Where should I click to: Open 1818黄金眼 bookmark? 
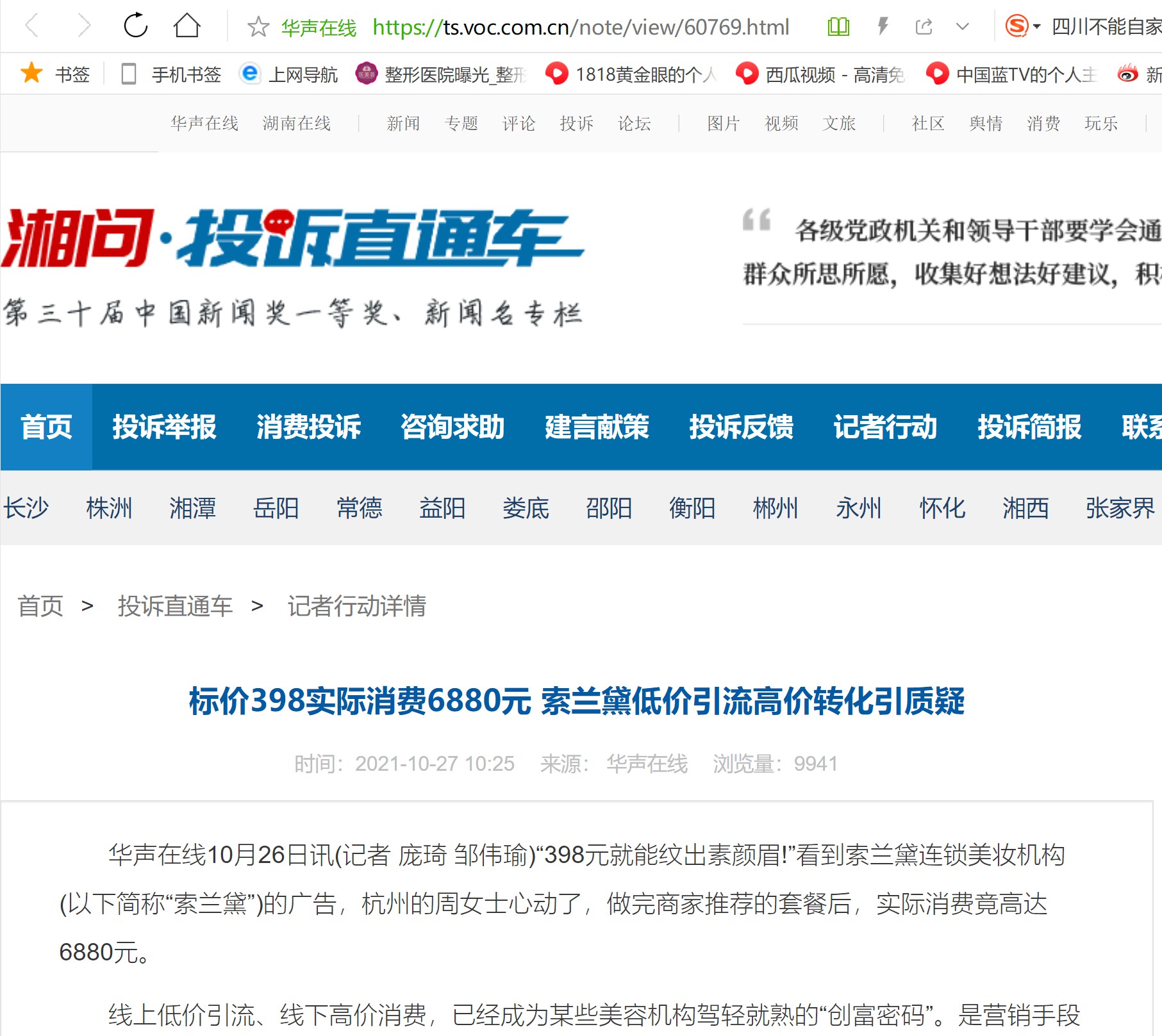pyautogui.click(x=631, y=74)
